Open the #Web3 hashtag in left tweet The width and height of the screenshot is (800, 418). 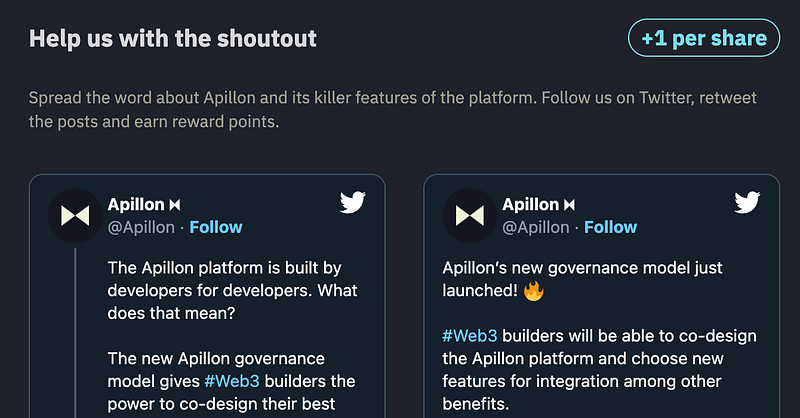click(x=232, y=381)
